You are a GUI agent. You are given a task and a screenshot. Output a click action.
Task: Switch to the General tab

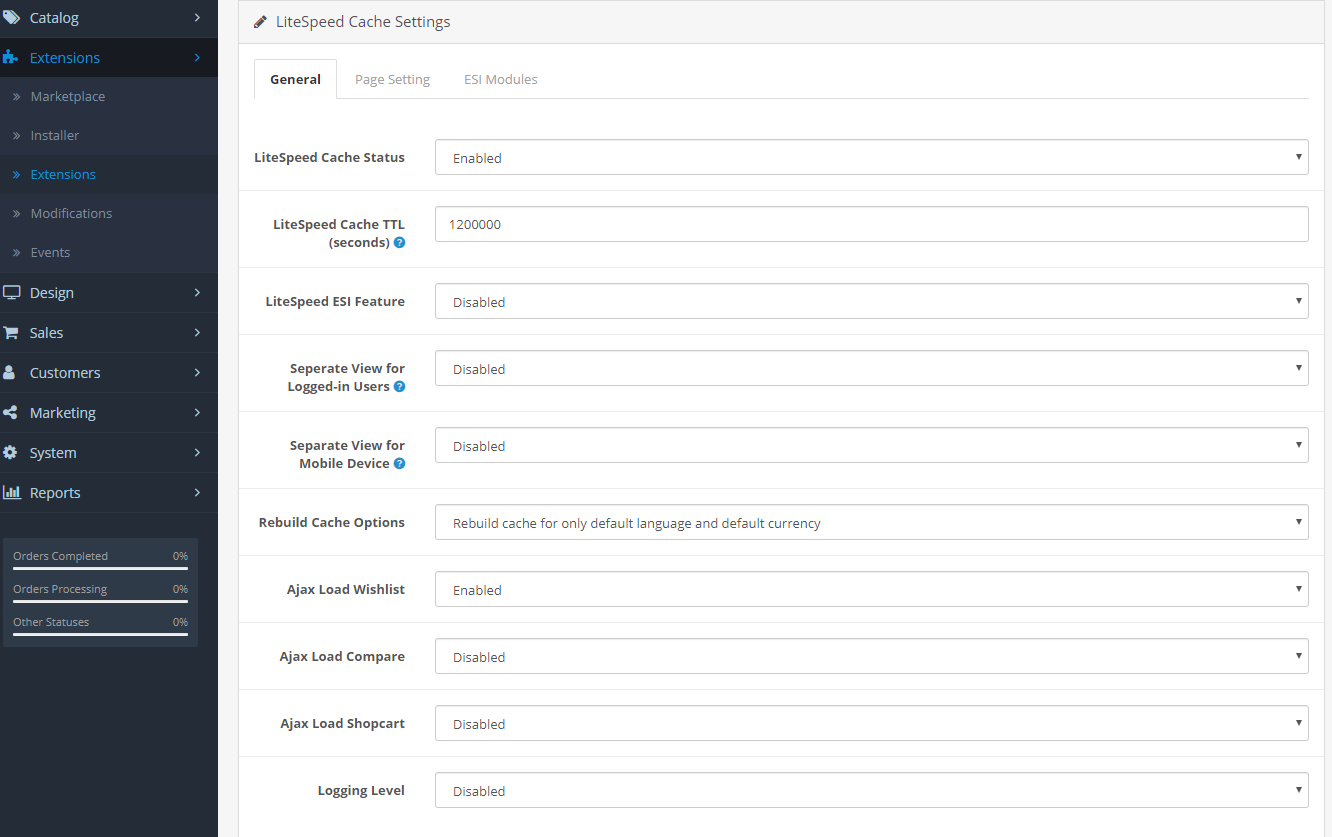pyautogui.click(x=295, y=79)
